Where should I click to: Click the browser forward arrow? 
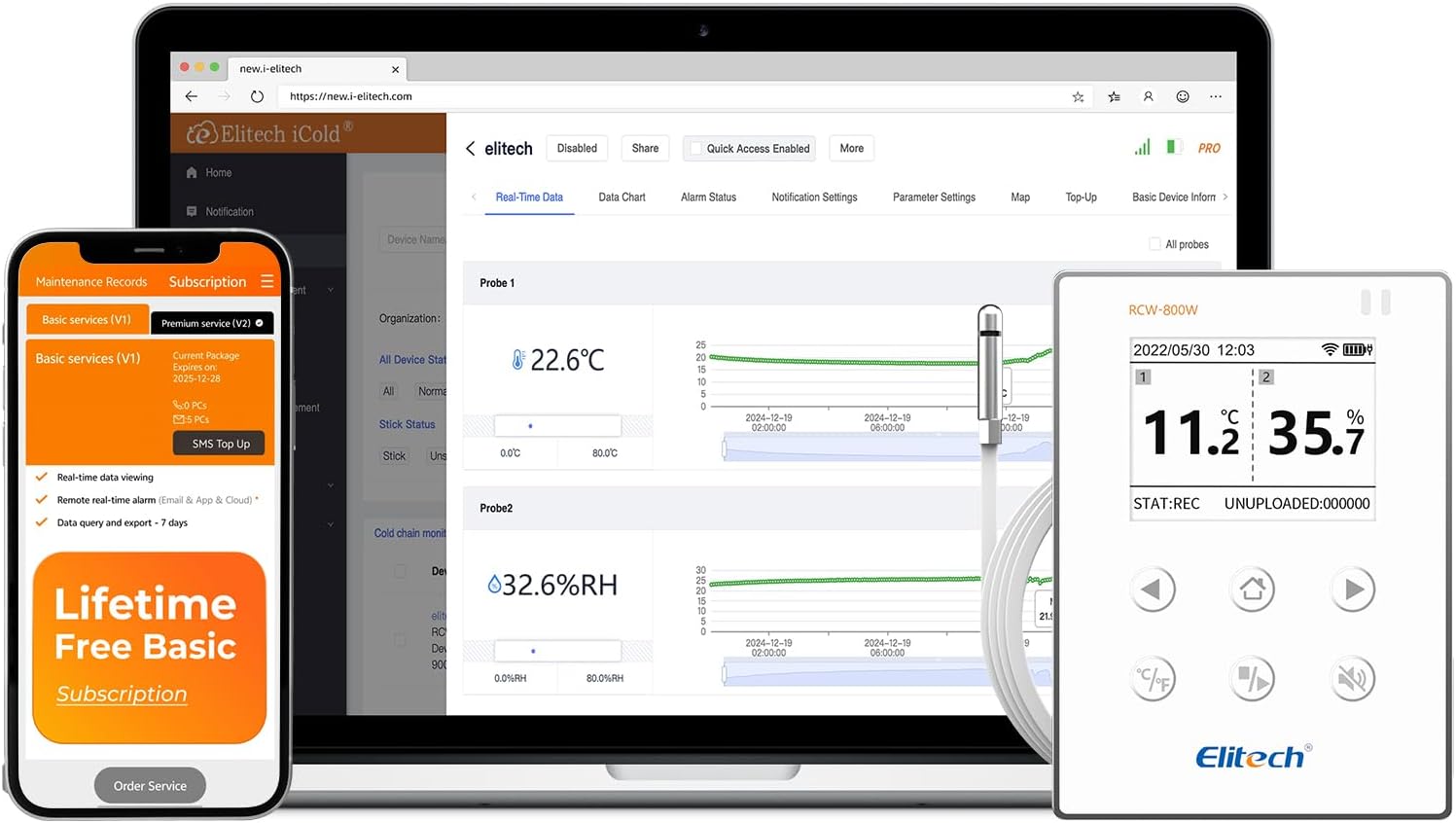coord(224,96)
